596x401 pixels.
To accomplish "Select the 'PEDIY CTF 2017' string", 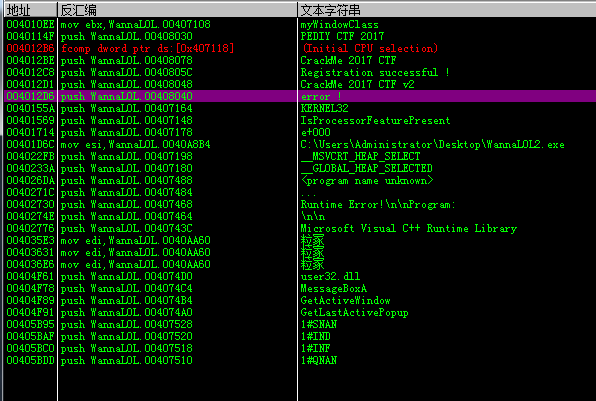I will pyautogui.click(x=342, y=36).
